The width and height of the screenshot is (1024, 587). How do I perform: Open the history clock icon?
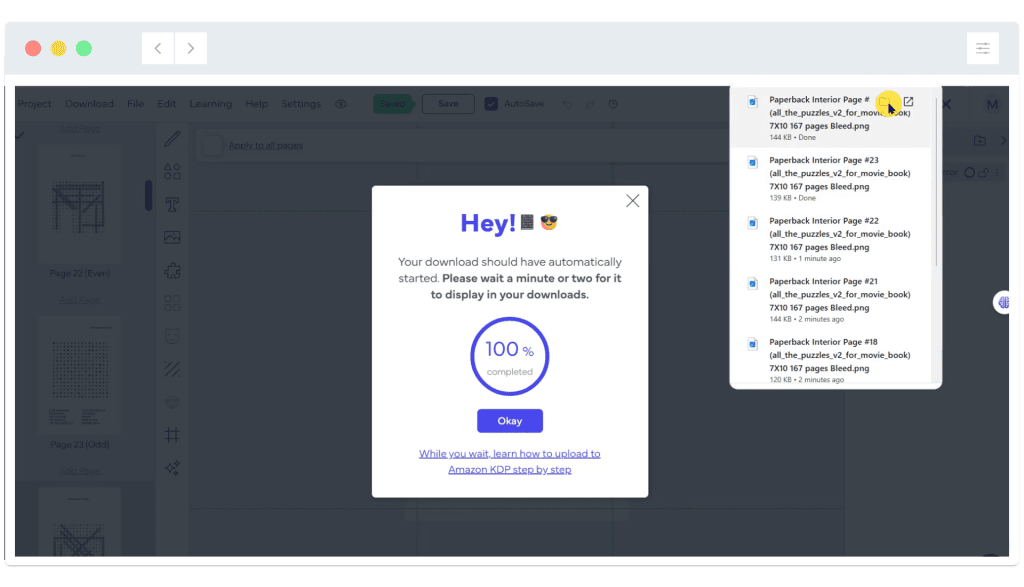pos(613,104)
